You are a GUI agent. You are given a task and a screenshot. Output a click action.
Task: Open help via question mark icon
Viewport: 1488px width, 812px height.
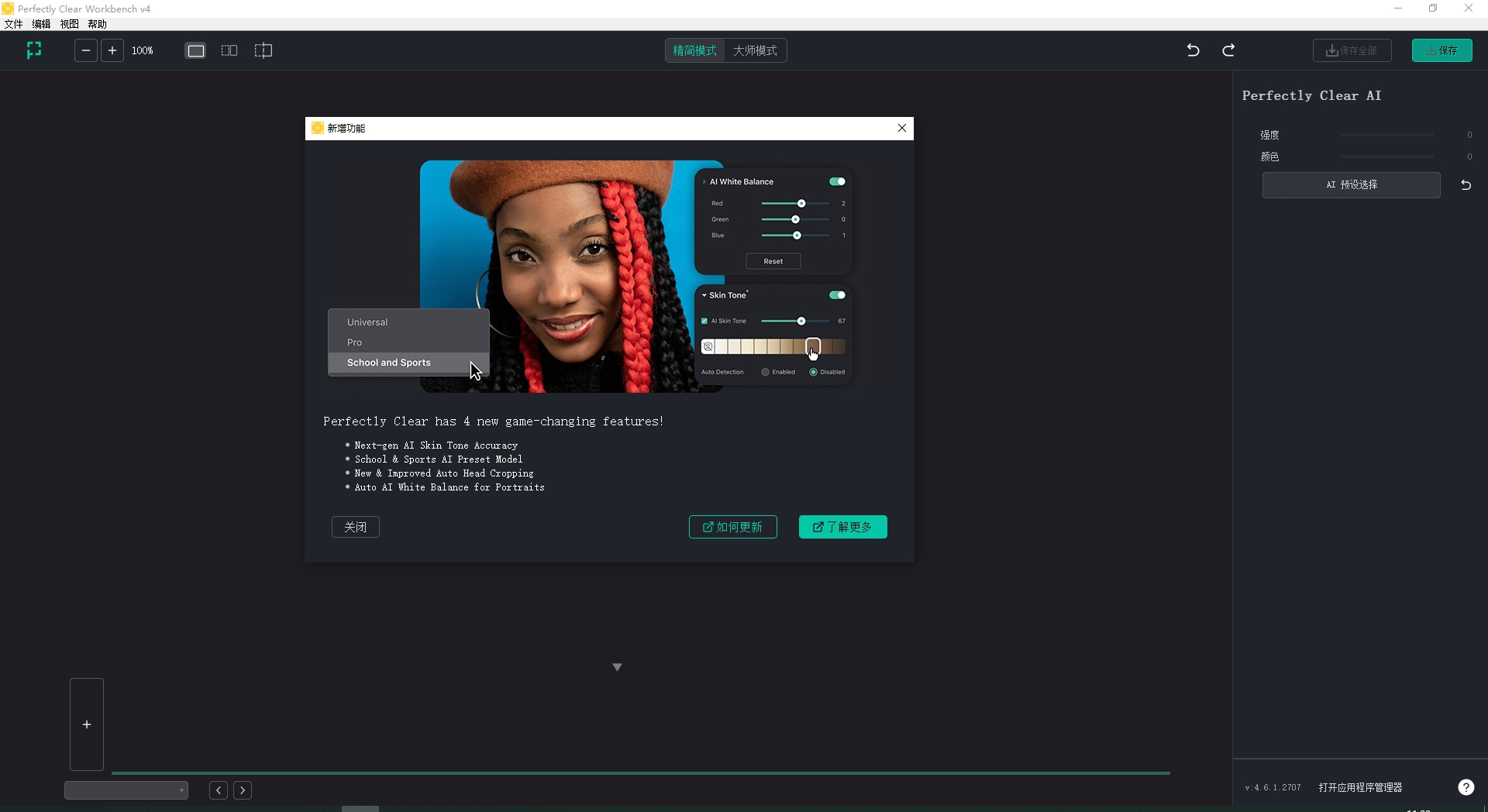click(x=1466, y=787)
